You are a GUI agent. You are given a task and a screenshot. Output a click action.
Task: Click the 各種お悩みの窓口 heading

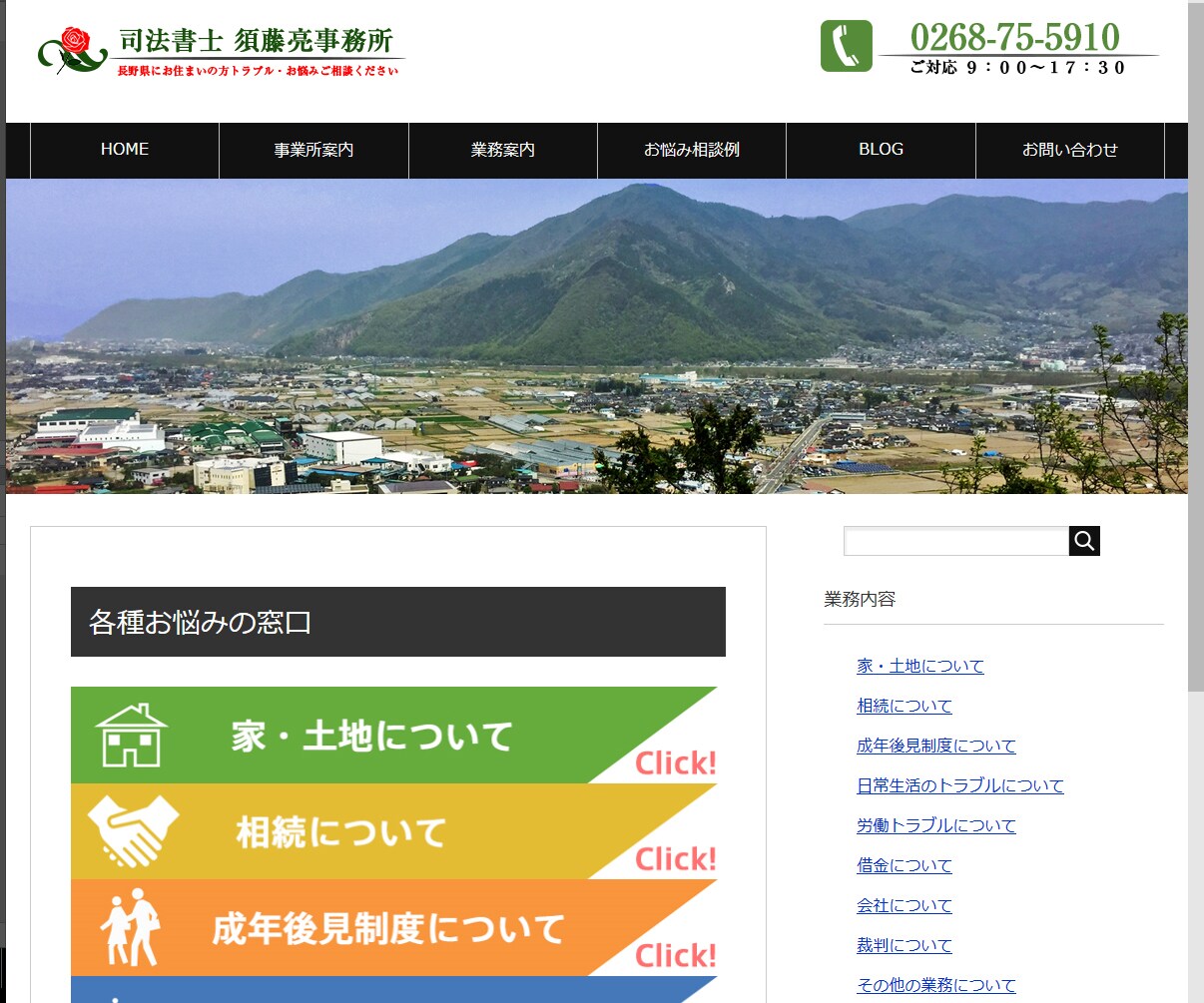(398, 622)
